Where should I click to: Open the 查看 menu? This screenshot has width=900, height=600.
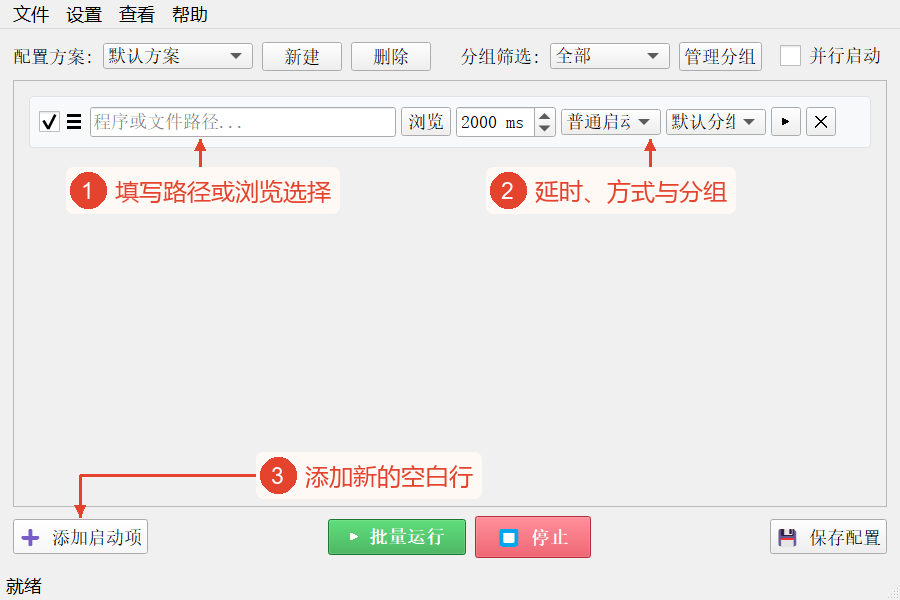[x=137, y=14]
